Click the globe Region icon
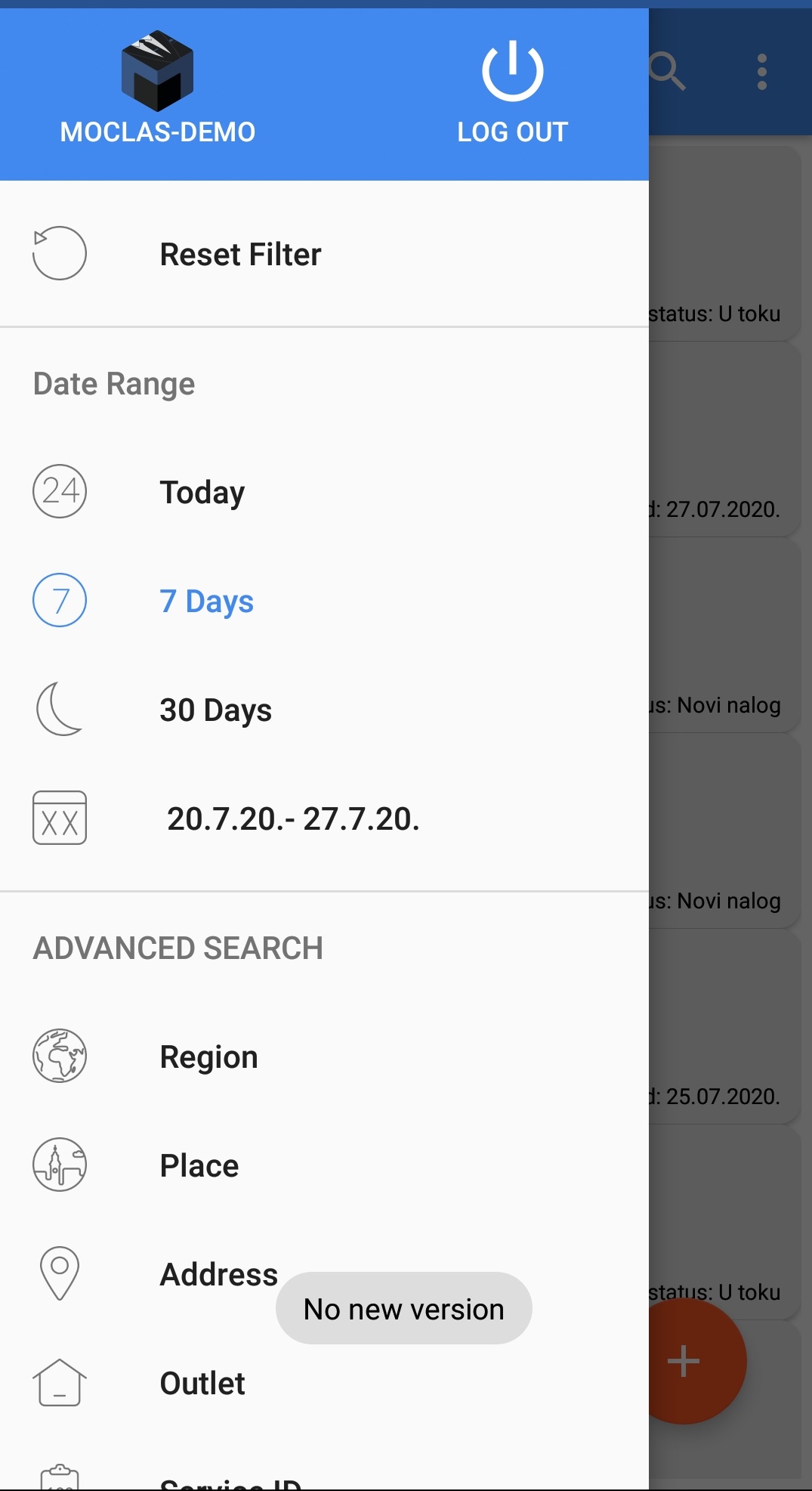Viewport: 812px width, 1491px height. pyautogui.click(x=59, y=1056)
